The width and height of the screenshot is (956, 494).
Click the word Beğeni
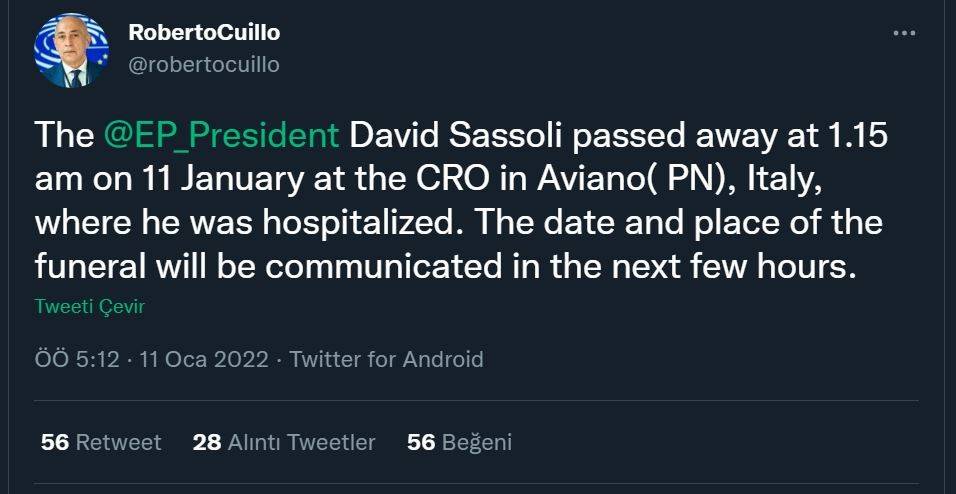tap(477, 442)
